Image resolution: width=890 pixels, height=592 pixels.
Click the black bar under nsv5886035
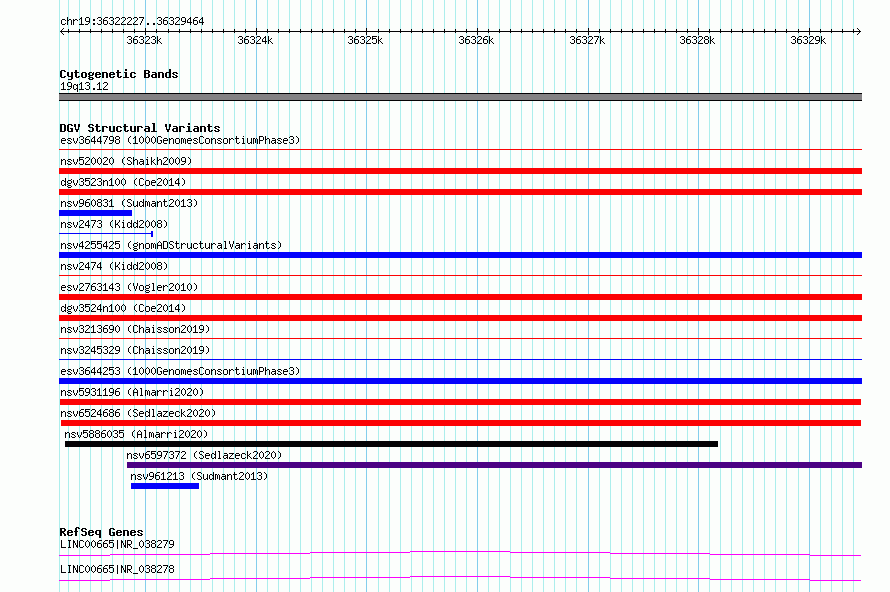391,444
